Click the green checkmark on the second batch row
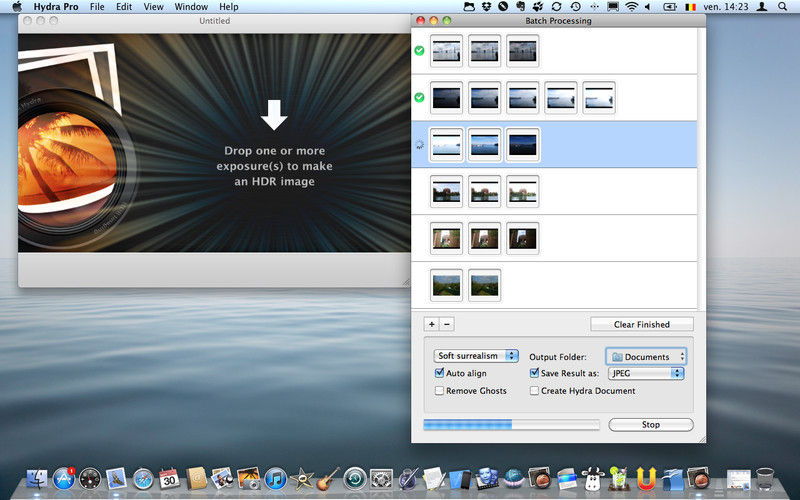This screenshot has width=800, height=500. 419,97
